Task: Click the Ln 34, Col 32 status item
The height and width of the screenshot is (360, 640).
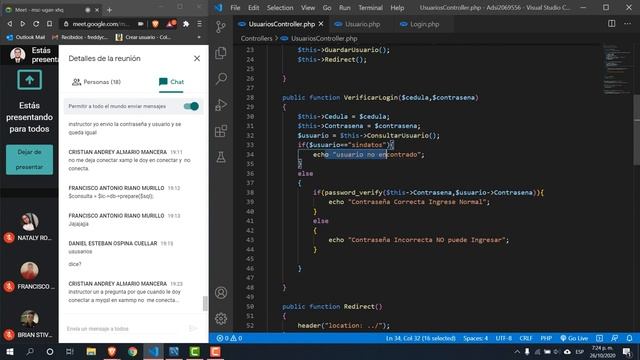Action: (x=420, y=338)
